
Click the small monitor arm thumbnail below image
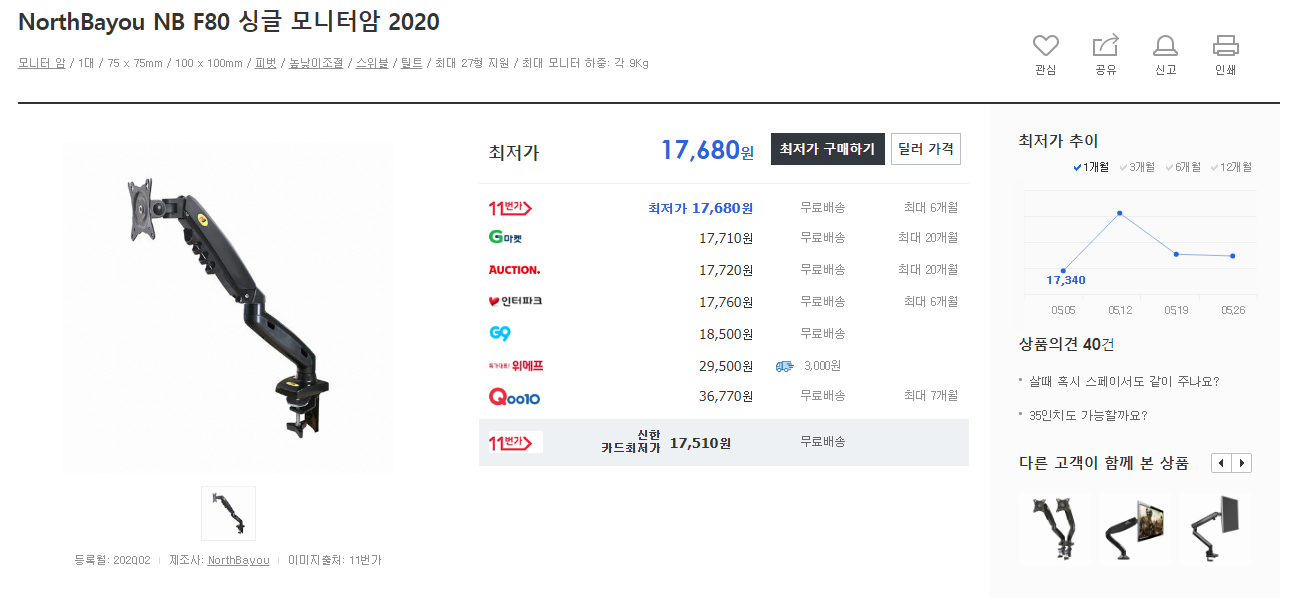tap(228, 513)
